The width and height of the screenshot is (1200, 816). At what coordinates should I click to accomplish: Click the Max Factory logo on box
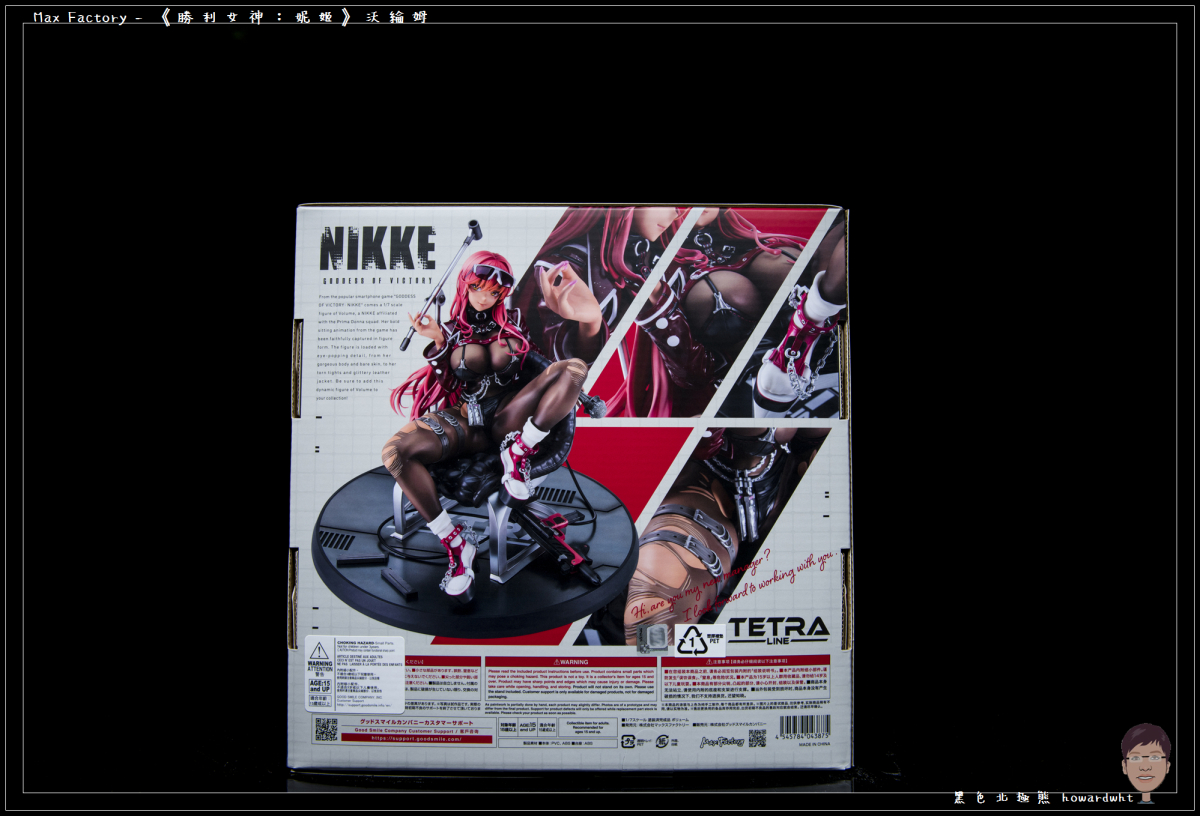click(718, 740)
